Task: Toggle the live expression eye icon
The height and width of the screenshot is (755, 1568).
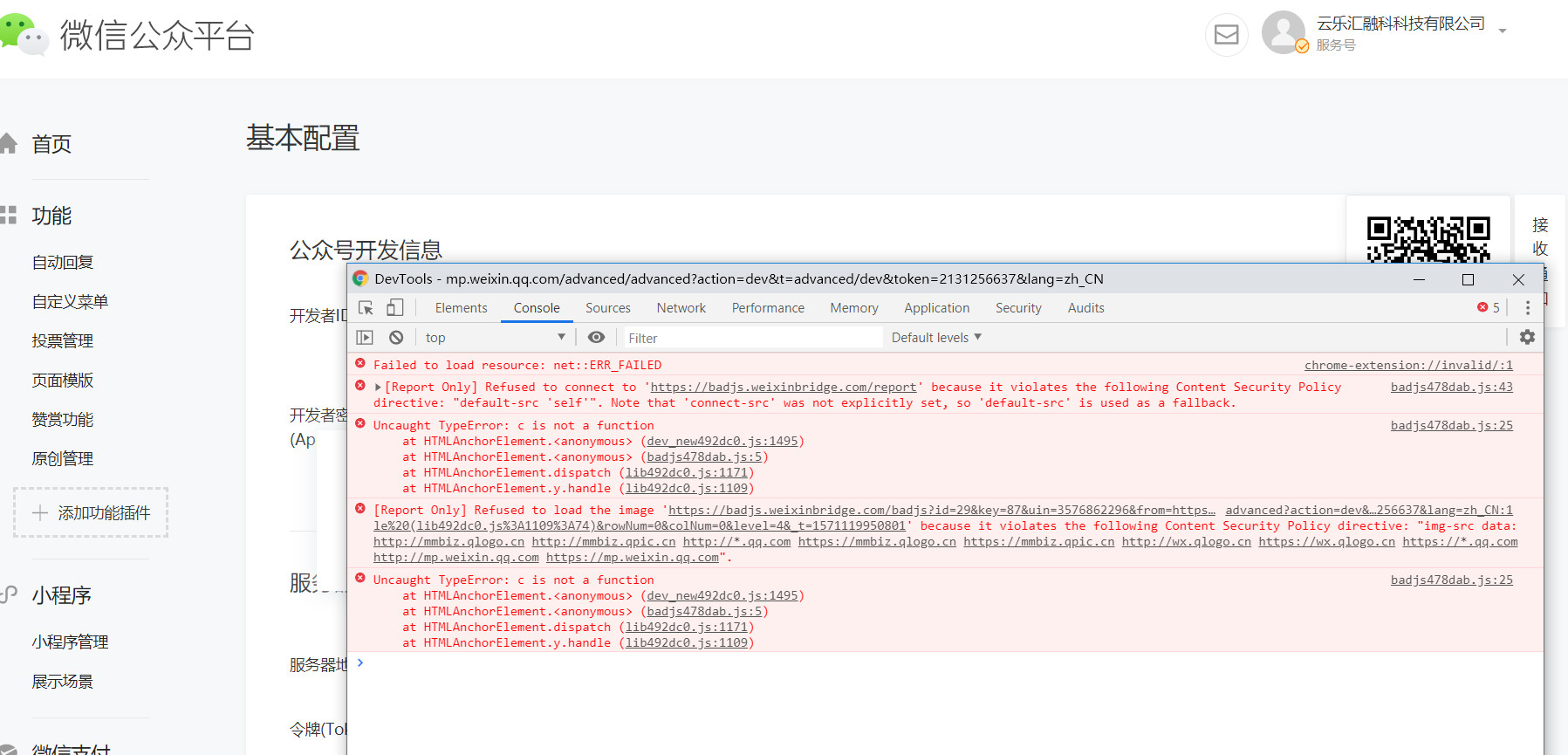Action: tap(596, 337)
